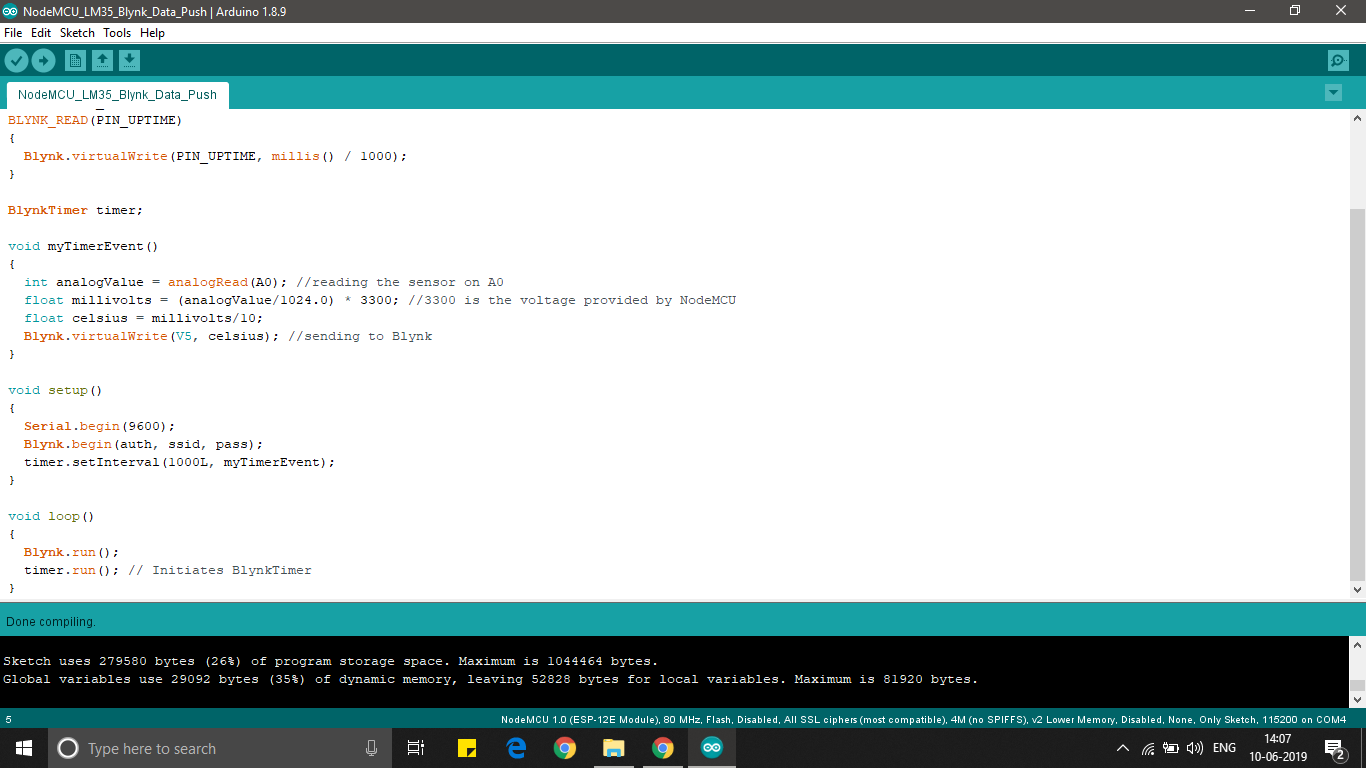
Task: Click the 'void myTimerEvent()' line
Action: click(83, 246)
